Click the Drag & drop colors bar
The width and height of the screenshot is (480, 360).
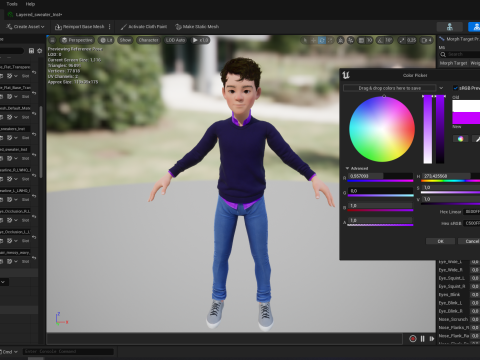coord(389,88)
